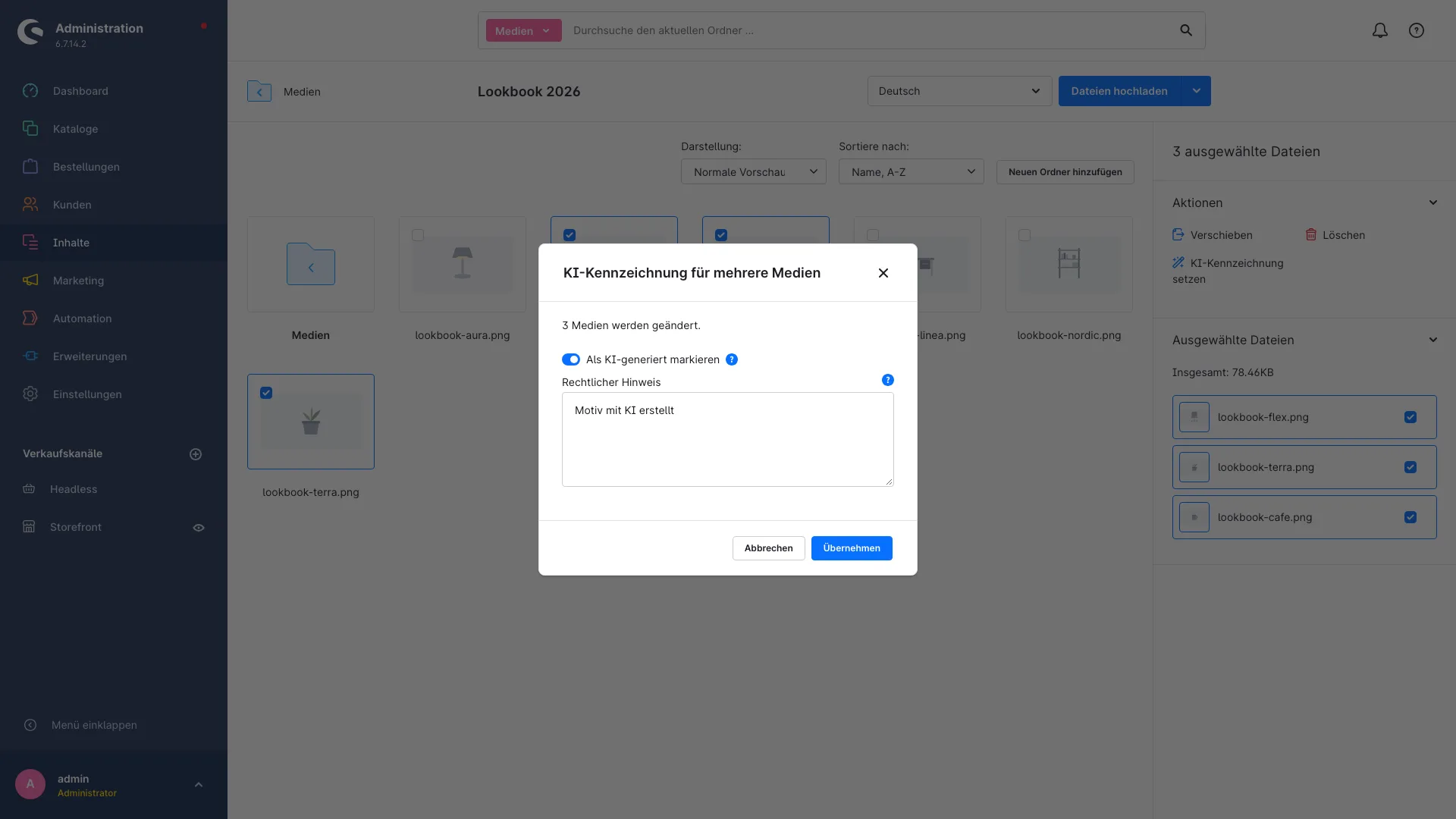Add a new Verkaufskanal with plus icon
Image resolution: width=1456 pixels, height=819 pixels.
[x=196, y=454]
